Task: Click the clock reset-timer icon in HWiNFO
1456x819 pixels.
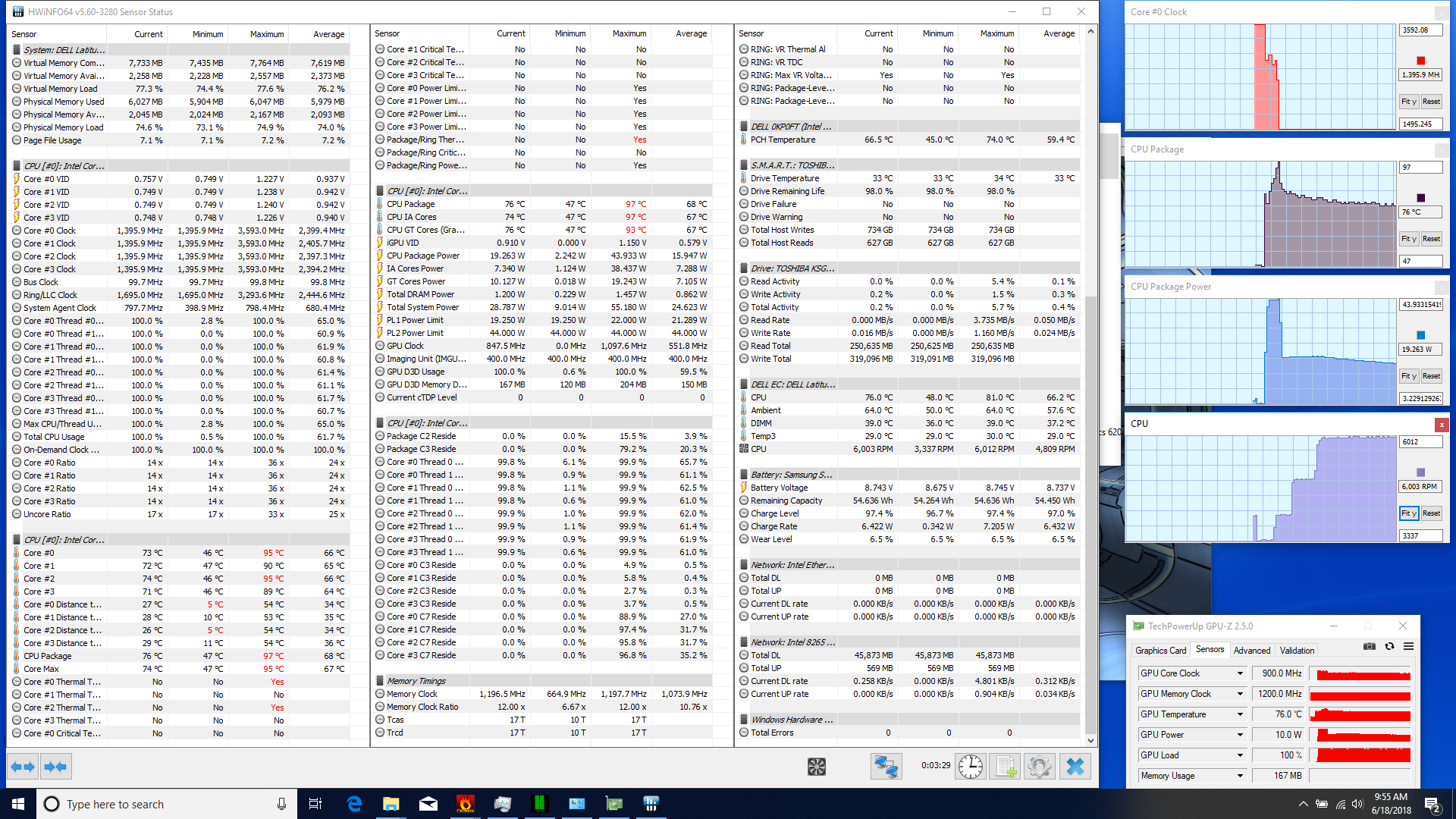Action: (x=971, y=767)
